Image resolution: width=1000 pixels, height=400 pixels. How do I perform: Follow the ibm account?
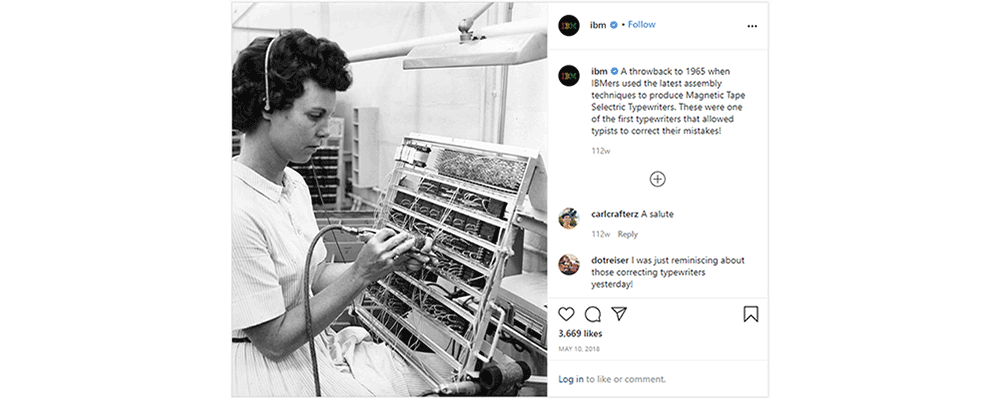pos(642,24)
